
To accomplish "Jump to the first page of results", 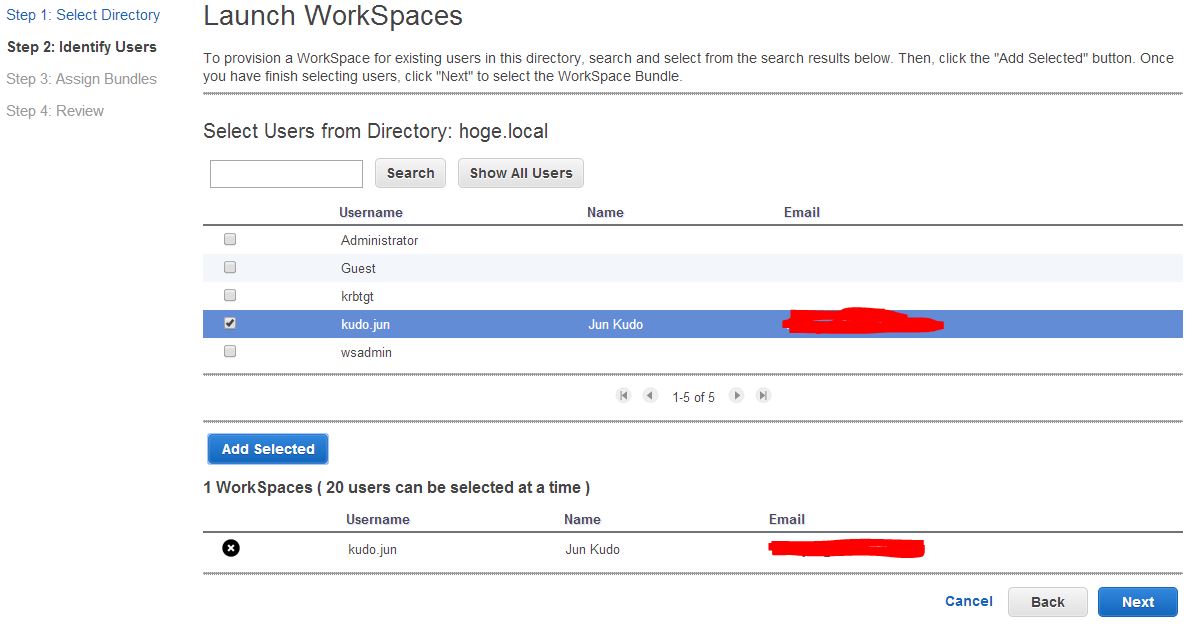I will tap(623, 395).
